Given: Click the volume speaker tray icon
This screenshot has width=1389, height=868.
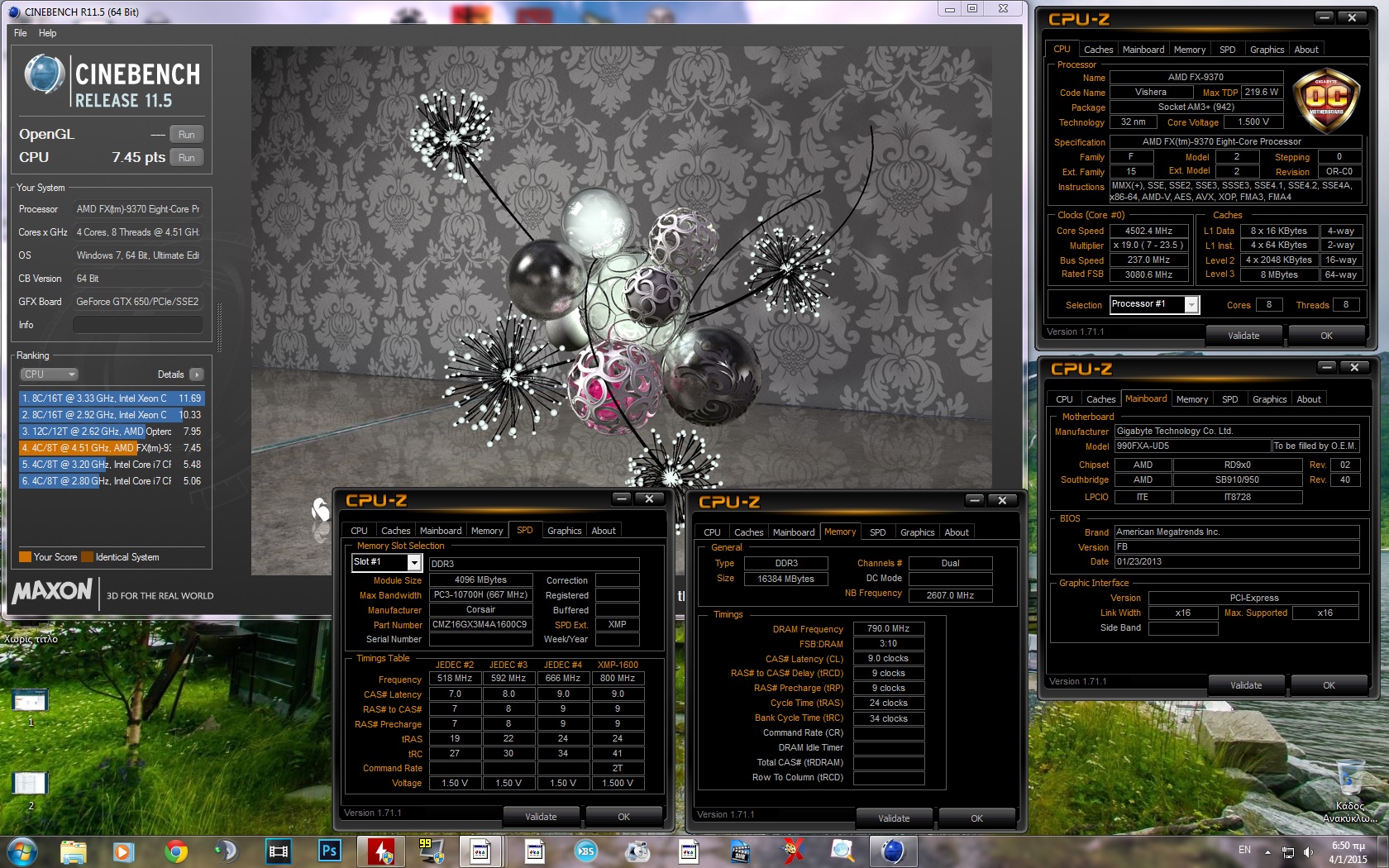Looking at the screenshot, I should coord(1308,851).
